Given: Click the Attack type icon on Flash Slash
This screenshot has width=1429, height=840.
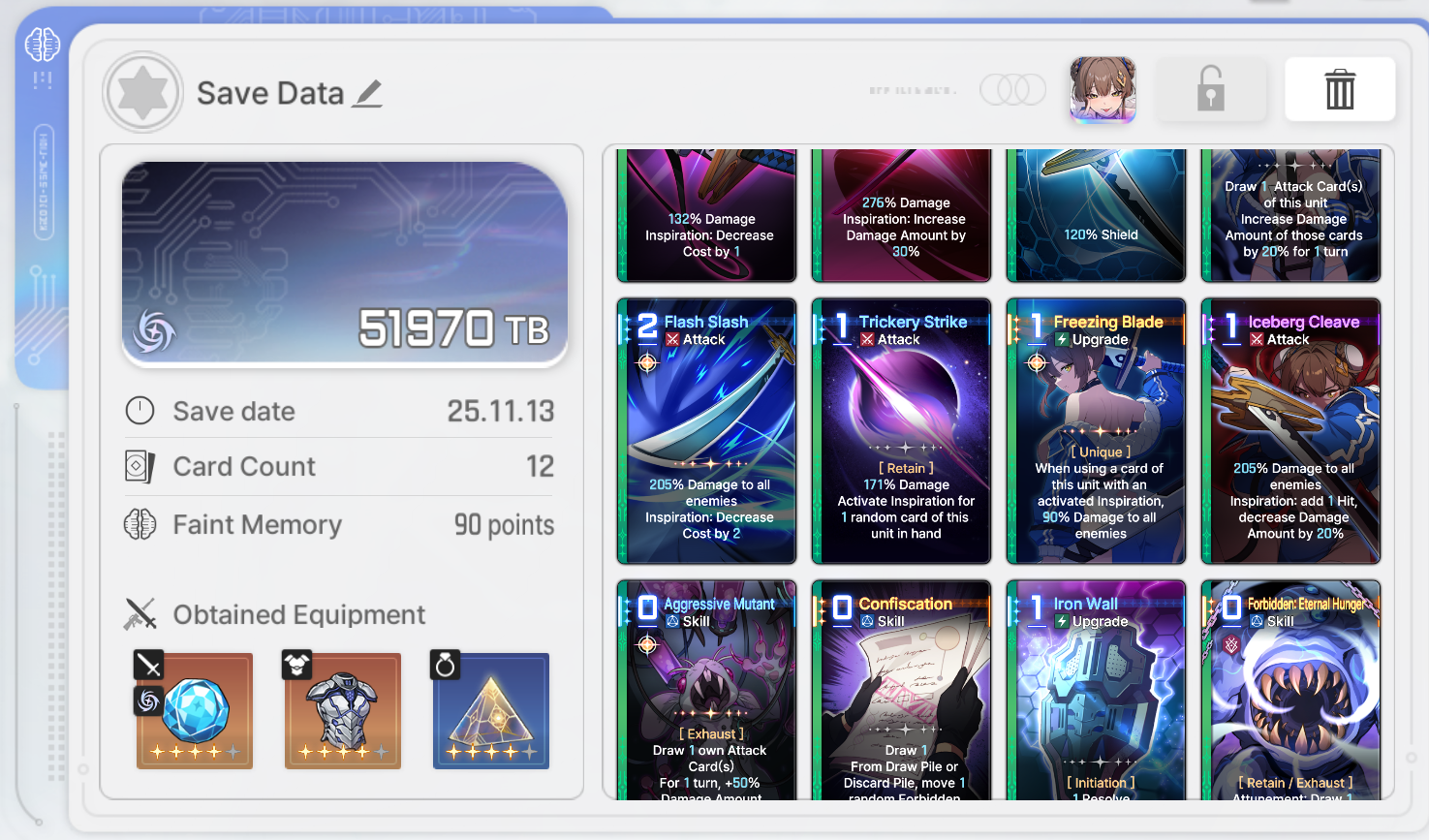Looking at the screenshot, I should tap(672, 340).
